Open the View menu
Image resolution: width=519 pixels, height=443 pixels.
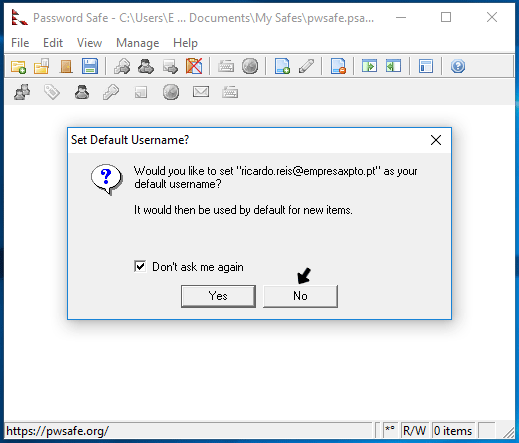(89, 43)
